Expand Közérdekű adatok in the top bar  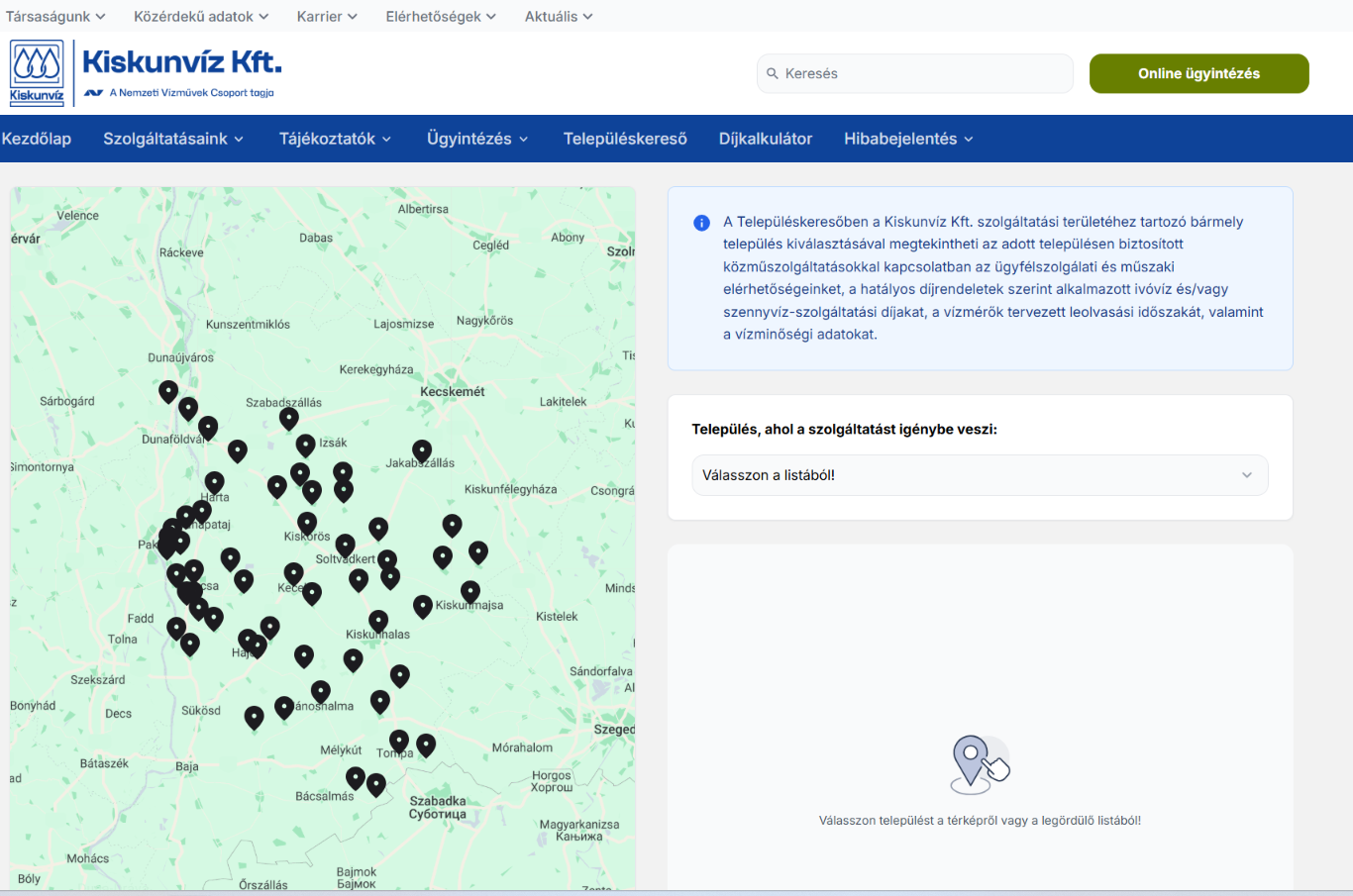coord(201,17)
